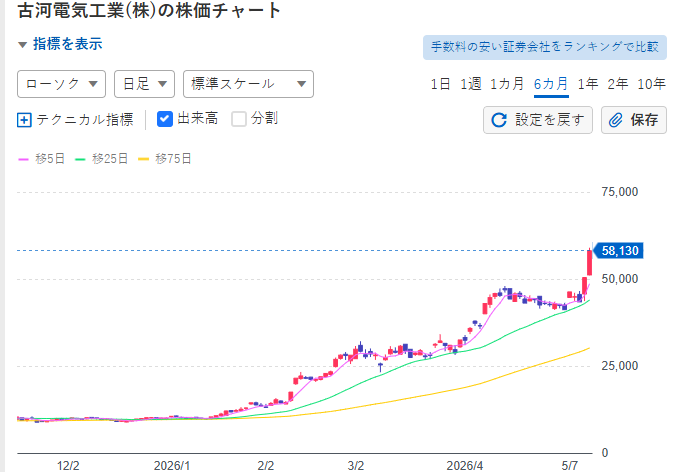Screen dimensions: 677x472
Task: Click the 2026/1 date axis label
Action: [x=172, y=466]
